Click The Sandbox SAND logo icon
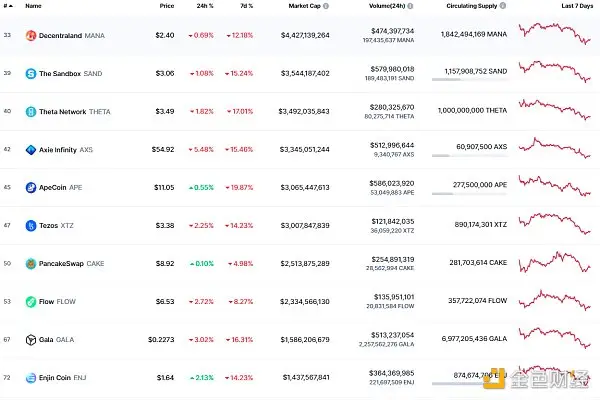This screenshot has width=600, height=400. 31,74
